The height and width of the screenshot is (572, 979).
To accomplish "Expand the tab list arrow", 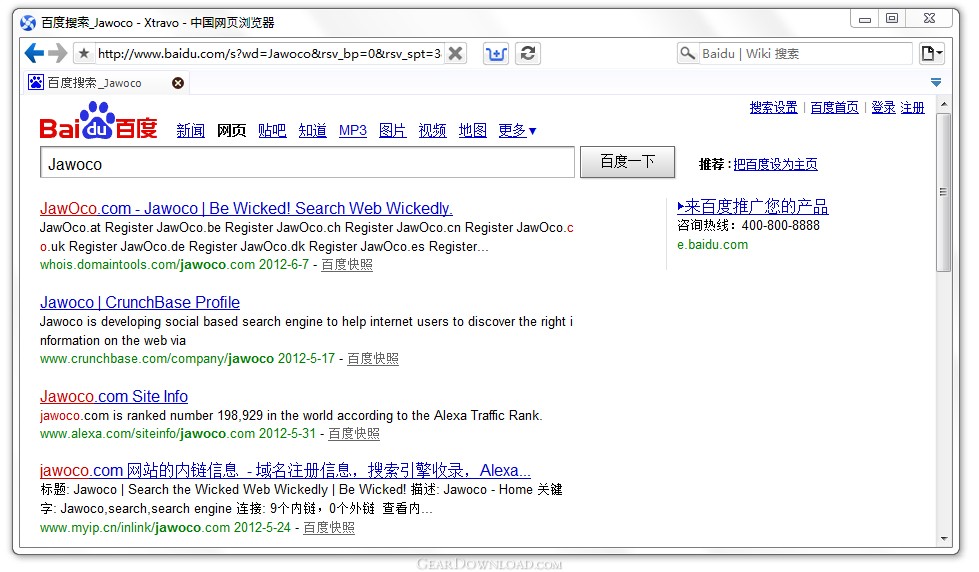I will [x=936, y=82].
